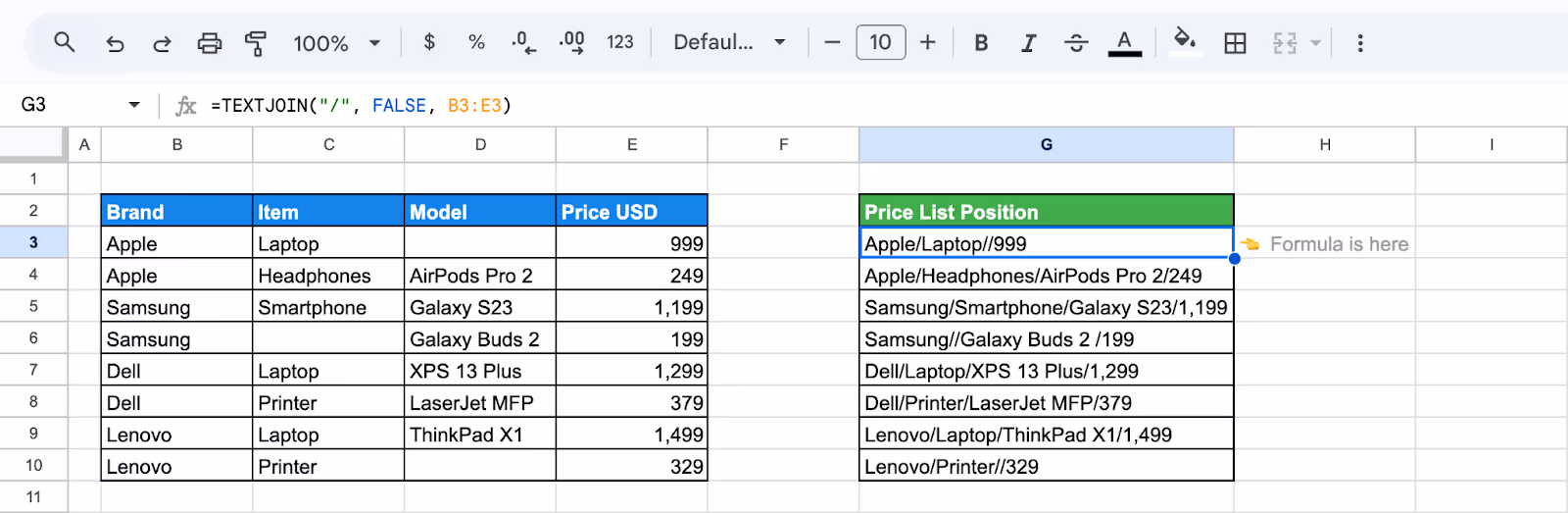Format as percent
The height and width of the screenshot is (513, 1568).
coord(476,42)
